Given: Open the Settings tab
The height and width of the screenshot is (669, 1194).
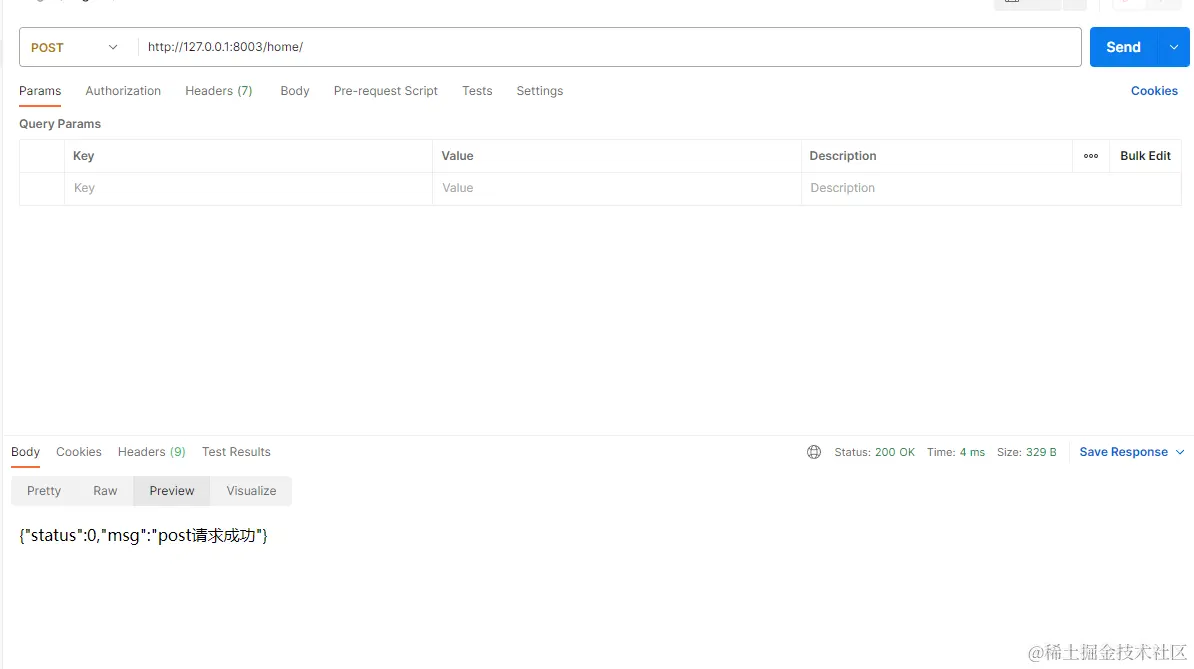Looking at the screenshot, I should pyautogui.click(x=539, y=91).
